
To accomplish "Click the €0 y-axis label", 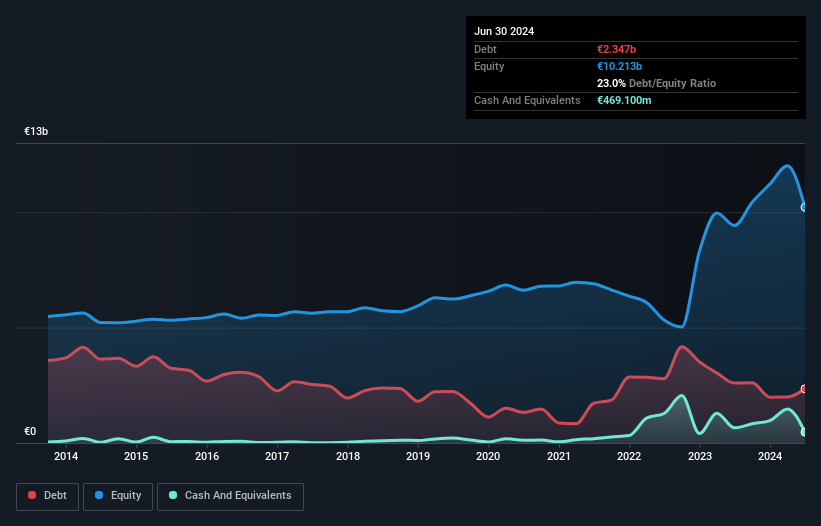I will pyautogui.click(x=30, y=431).
